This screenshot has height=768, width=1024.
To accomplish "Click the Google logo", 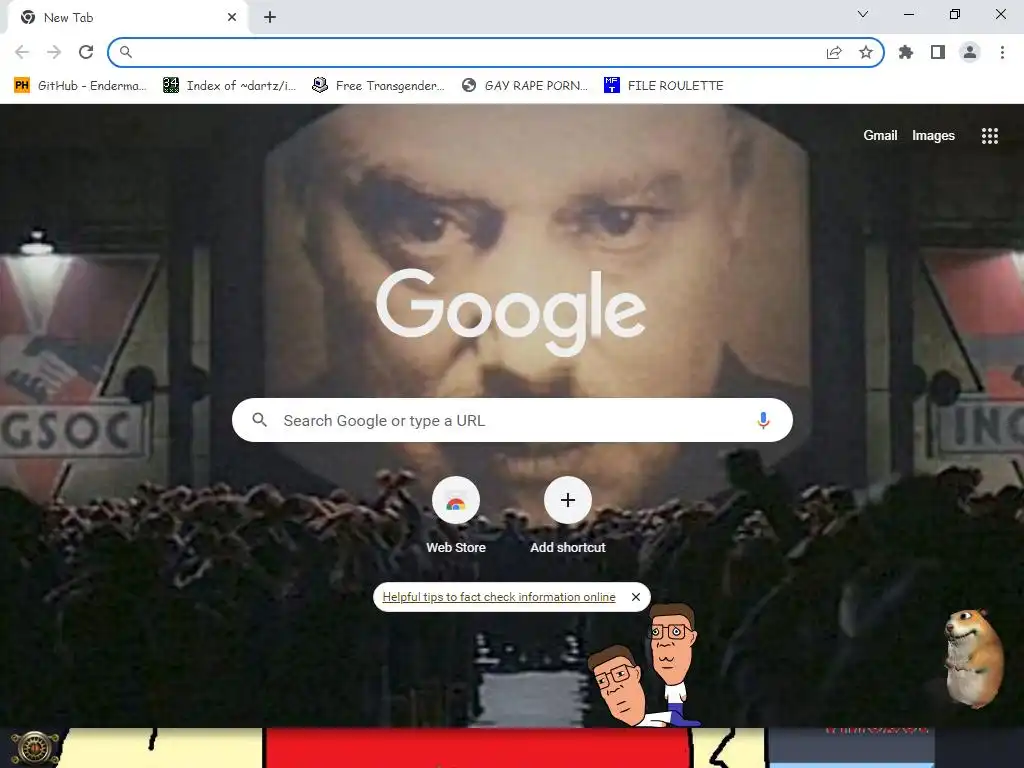I will pos(511,312).
